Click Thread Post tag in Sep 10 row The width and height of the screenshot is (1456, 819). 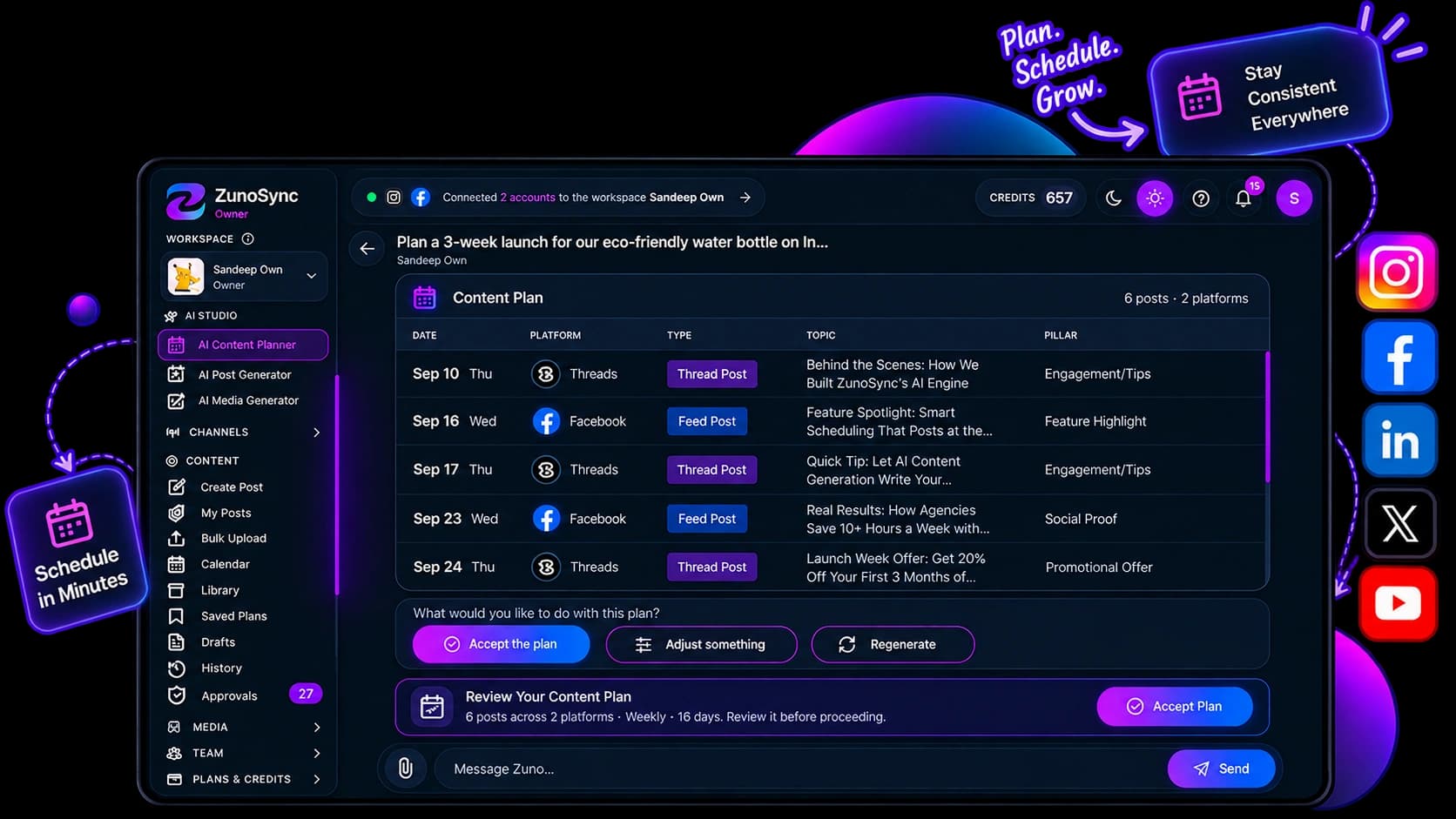(712, 374)
